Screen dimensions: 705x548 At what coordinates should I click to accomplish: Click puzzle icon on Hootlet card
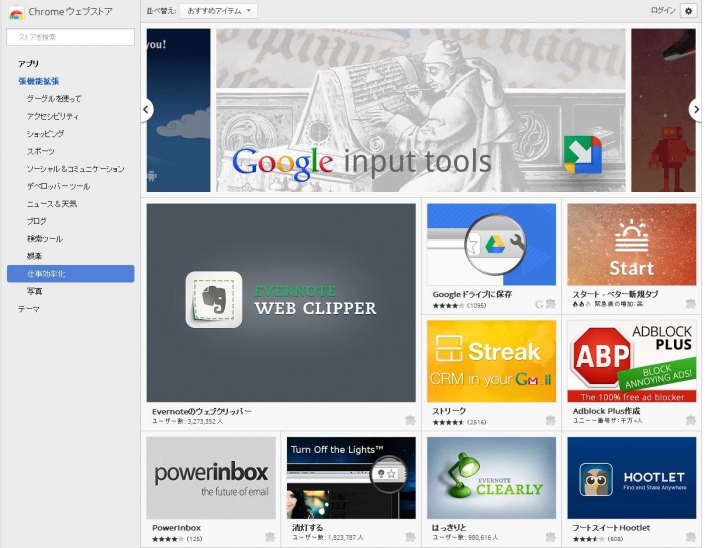tap(691, 537)
